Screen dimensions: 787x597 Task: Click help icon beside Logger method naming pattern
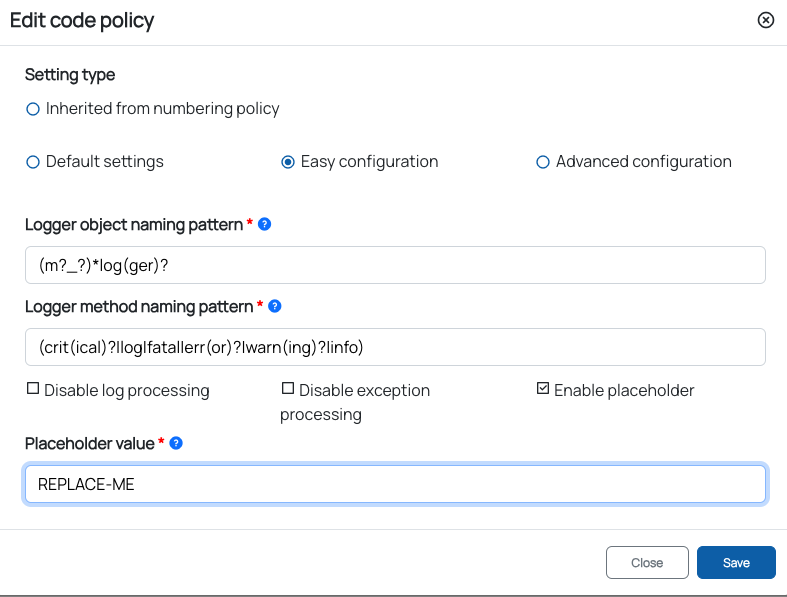(275, 306)
